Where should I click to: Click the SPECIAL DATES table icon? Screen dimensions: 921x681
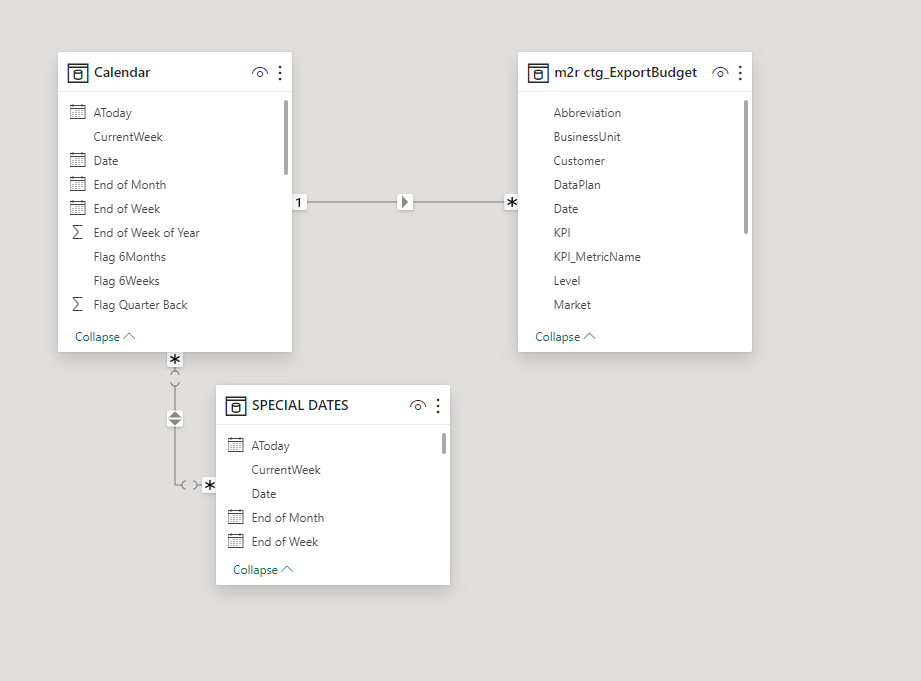(x=236, y=406)
